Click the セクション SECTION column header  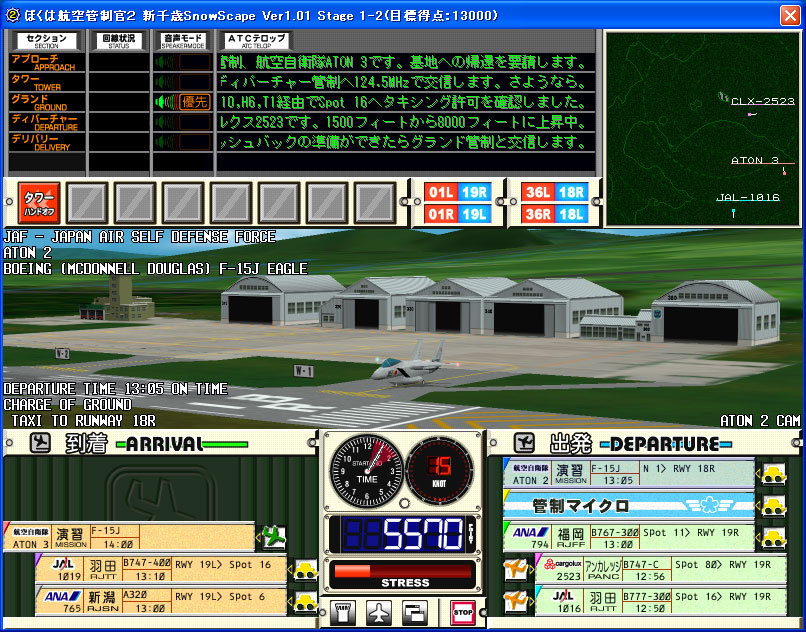click(x=46, y=41)
